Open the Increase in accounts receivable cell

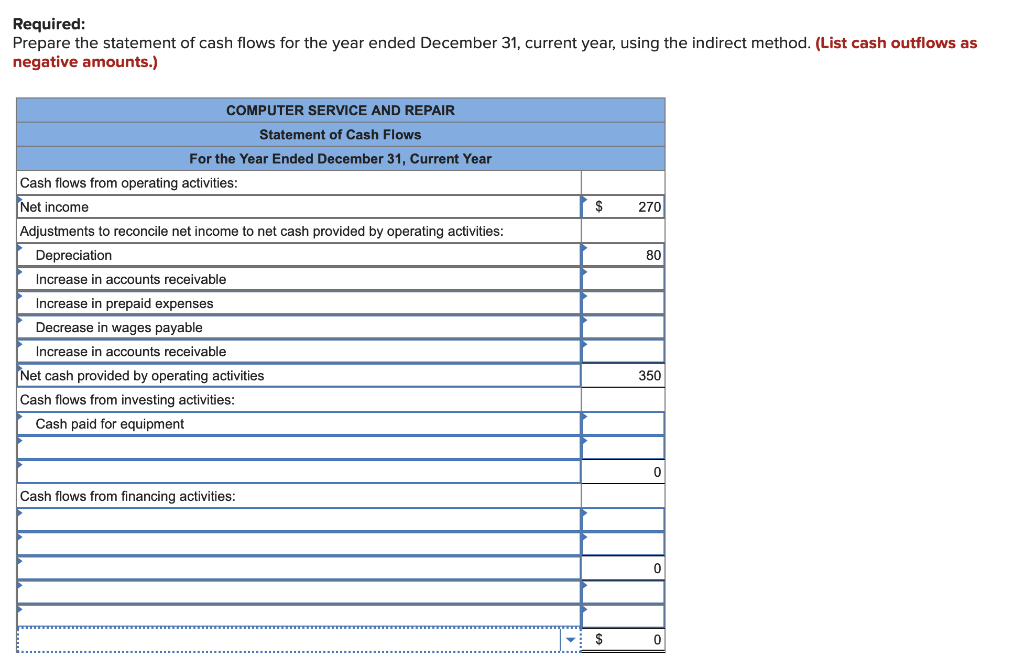(x=297, y=279)
